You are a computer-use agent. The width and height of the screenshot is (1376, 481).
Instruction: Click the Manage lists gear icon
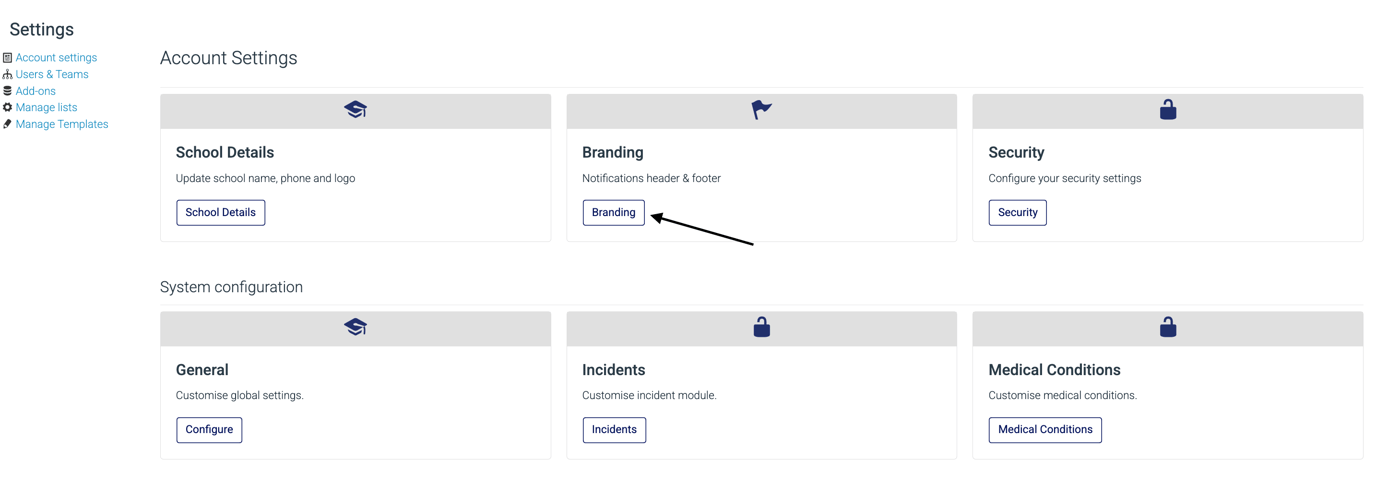coord(7,107)
